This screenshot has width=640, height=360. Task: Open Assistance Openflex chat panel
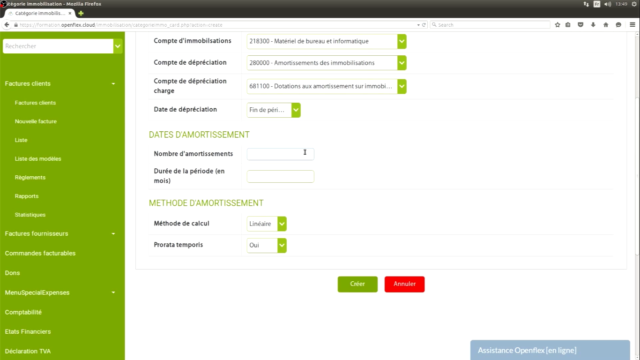tap(550, 350)
